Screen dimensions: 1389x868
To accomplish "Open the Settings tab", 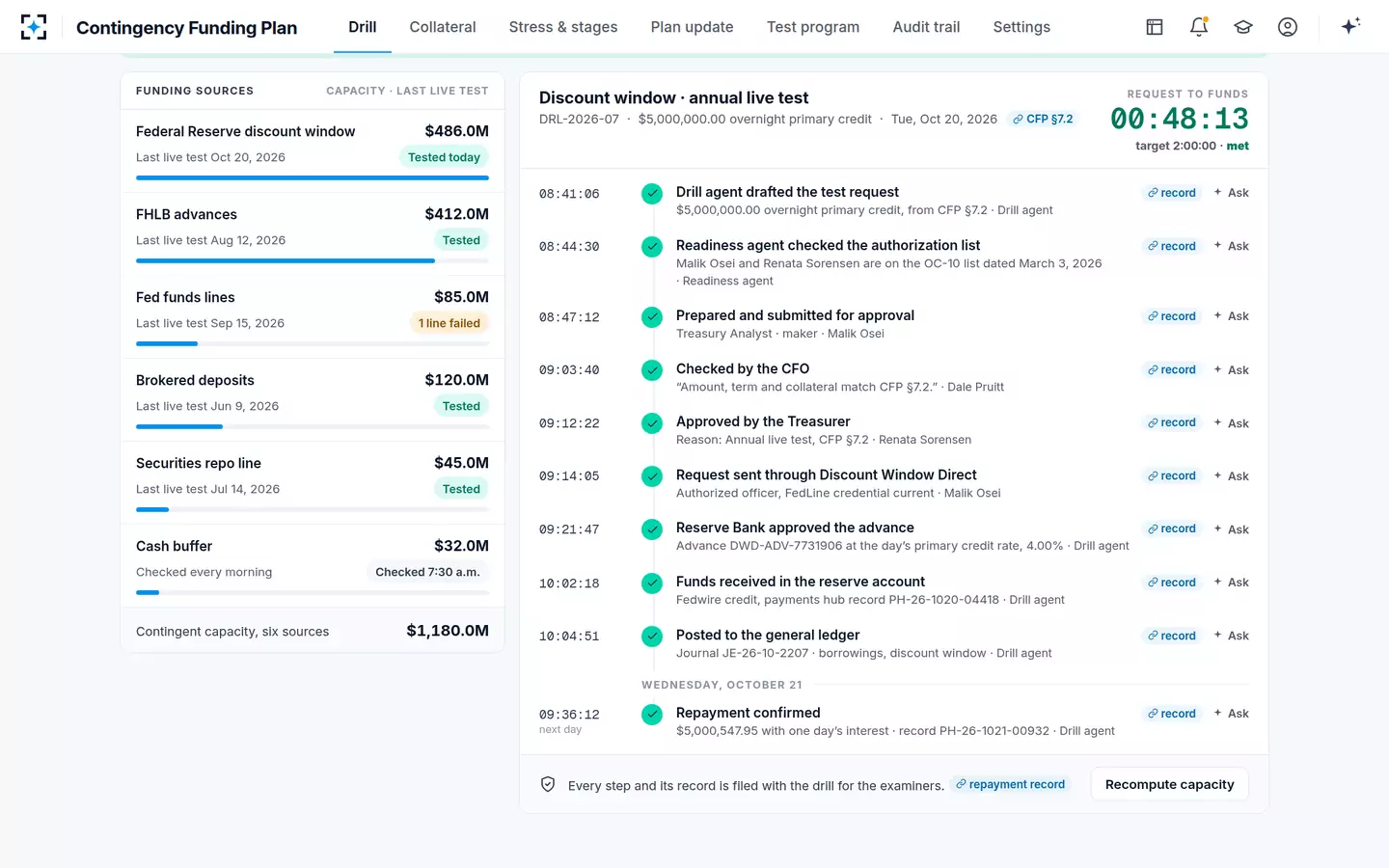I will tap(1021, 27).
